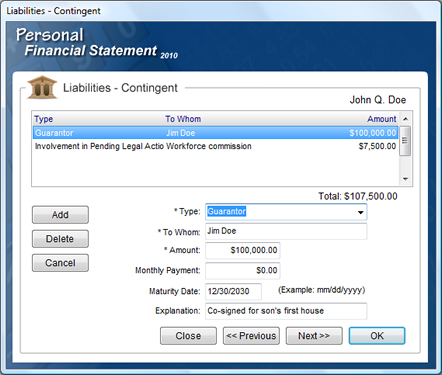Click the Delete button
The height and width of the screenshot is (375, 442).
pos(60,239)
